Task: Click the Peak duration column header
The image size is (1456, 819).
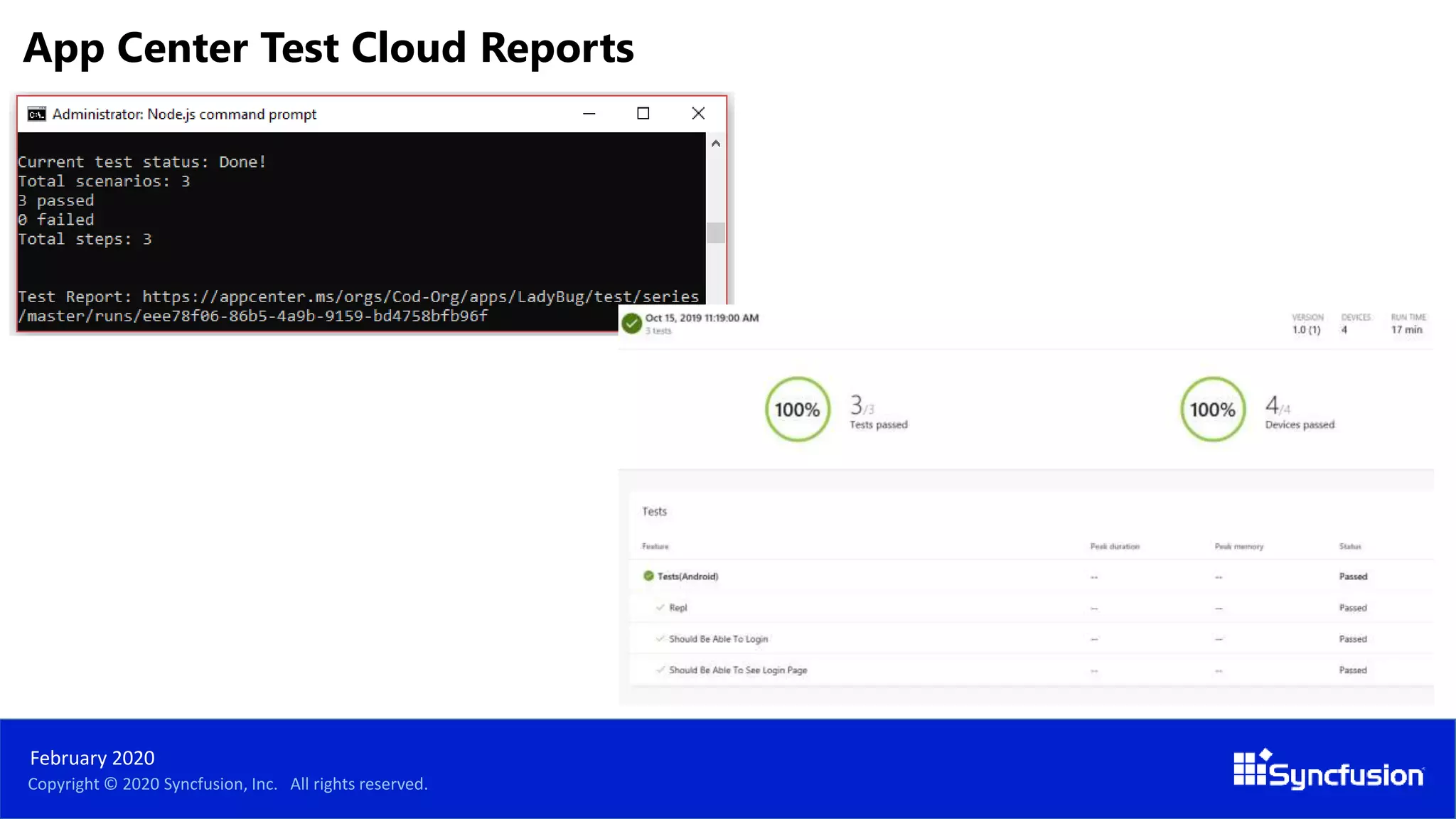Action: [x=1115, y=547]
